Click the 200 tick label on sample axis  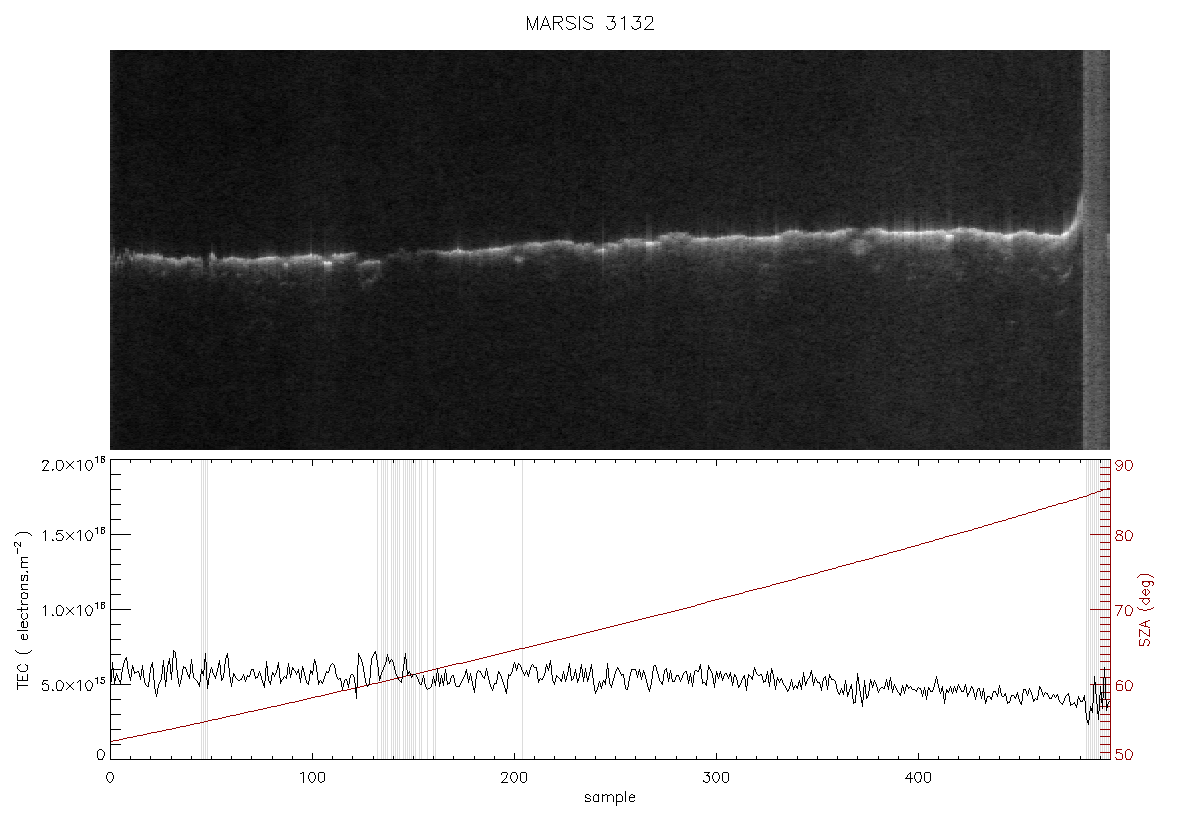click(x=513, y=777)
